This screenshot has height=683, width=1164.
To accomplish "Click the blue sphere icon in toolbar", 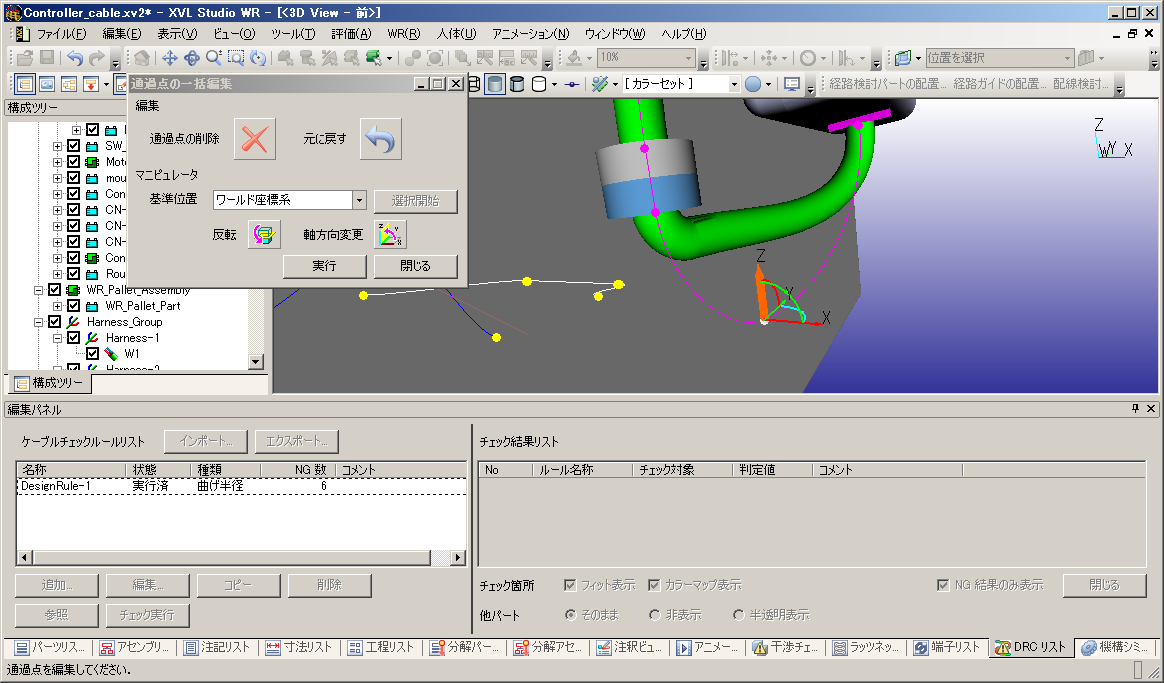I will point(753,84).
